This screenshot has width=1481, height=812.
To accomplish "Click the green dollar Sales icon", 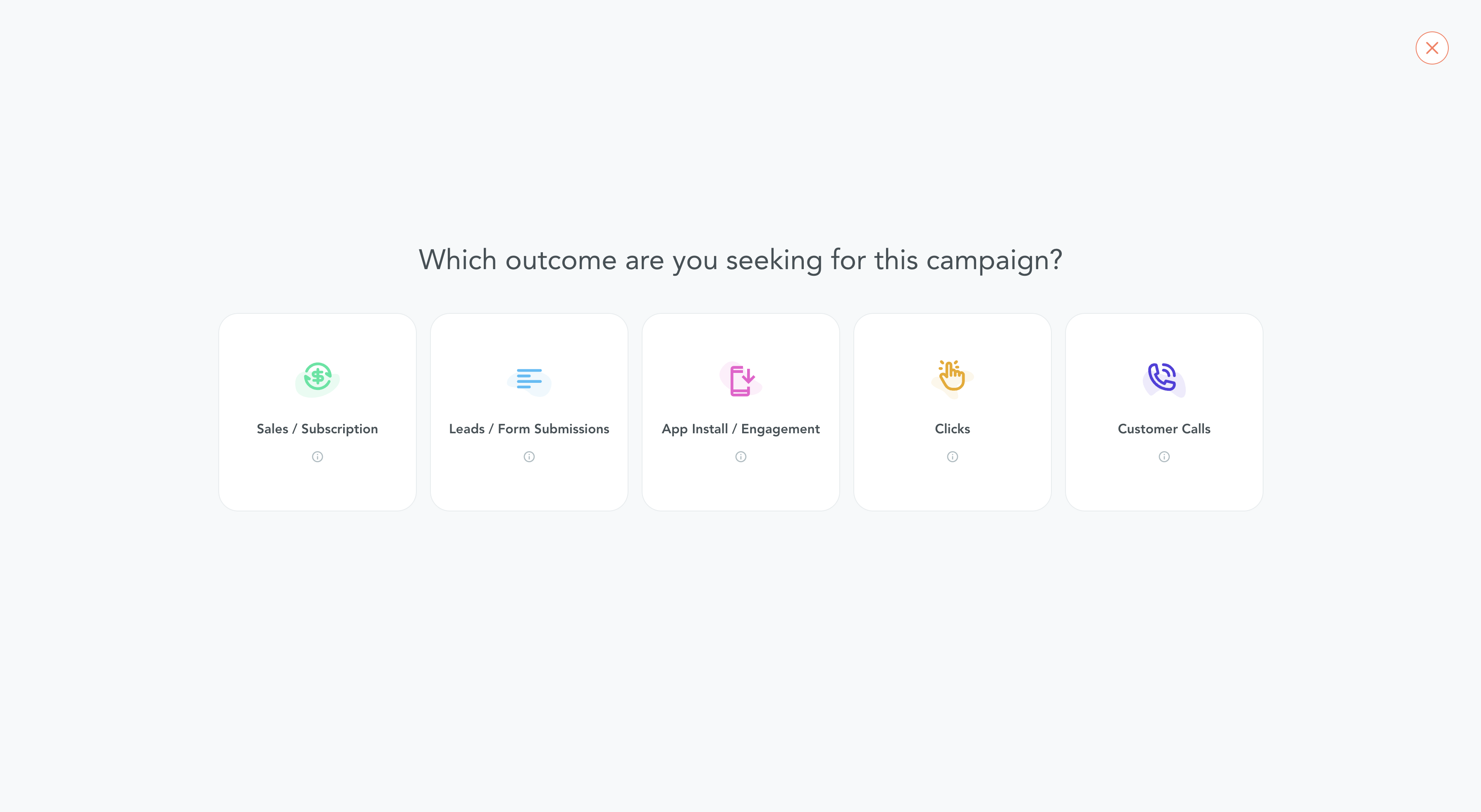I will pos(318,378).
